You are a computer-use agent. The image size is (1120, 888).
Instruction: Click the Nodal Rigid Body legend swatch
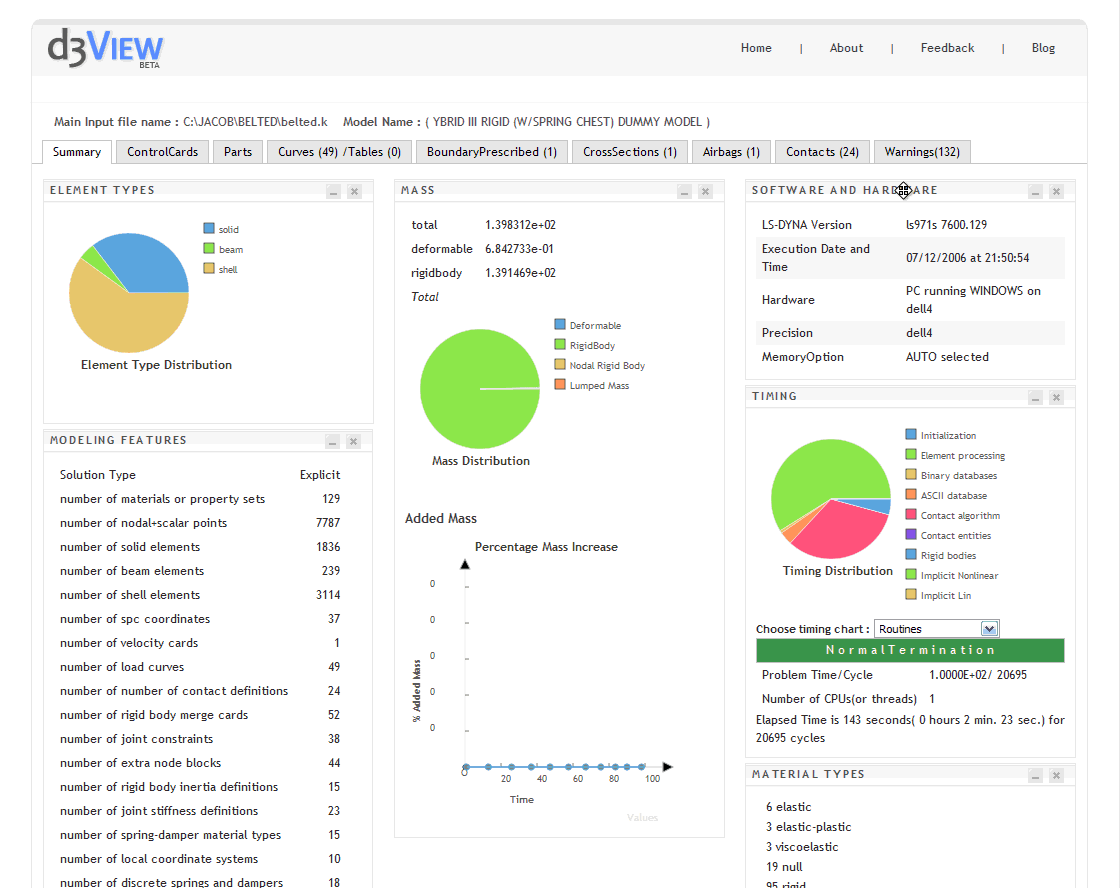pos(560,364)
